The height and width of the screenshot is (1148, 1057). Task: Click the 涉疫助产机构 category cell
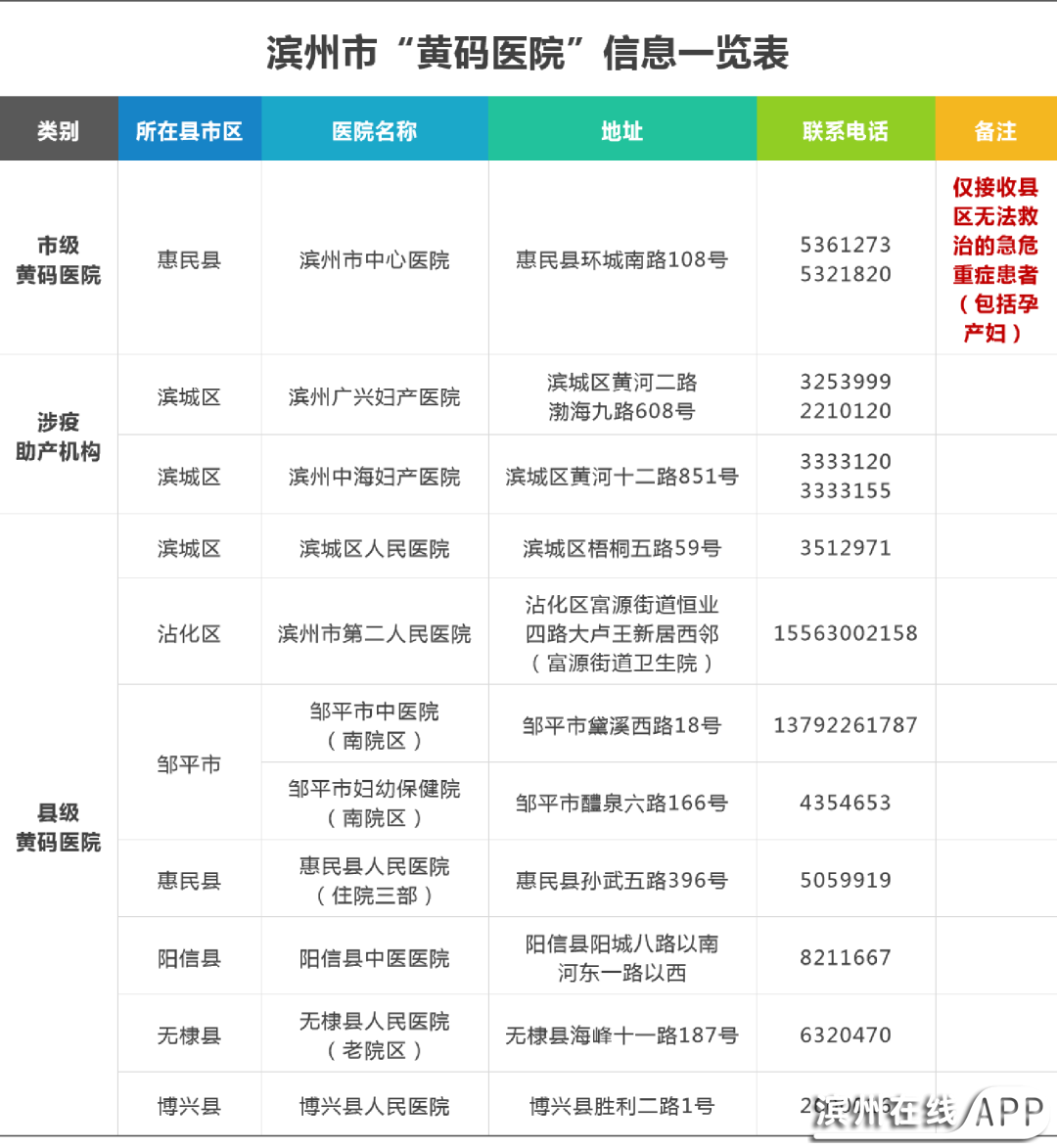click(x=58, y=436)
